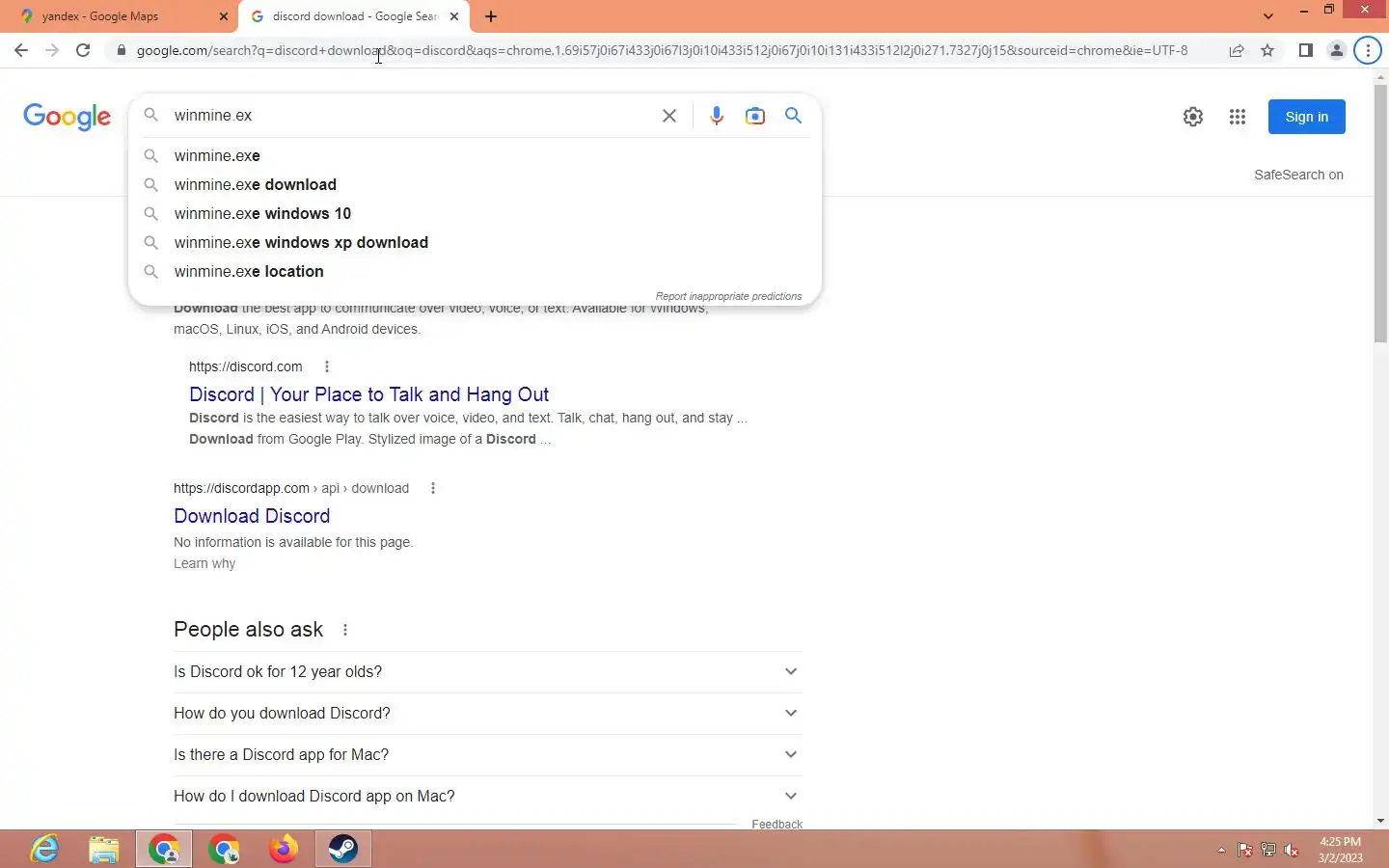The image size is (1389, 868).
Task: Open the Chrome profile avatar
Action: click(1337, 50)
